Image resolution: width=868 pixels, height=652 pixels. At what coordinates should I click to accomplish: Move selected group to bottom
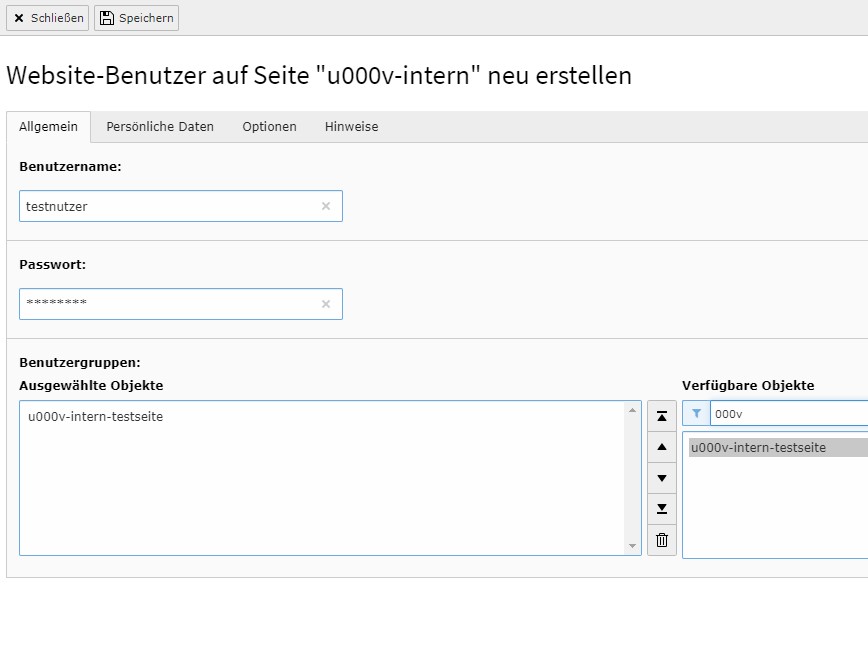tap(662, 509)
